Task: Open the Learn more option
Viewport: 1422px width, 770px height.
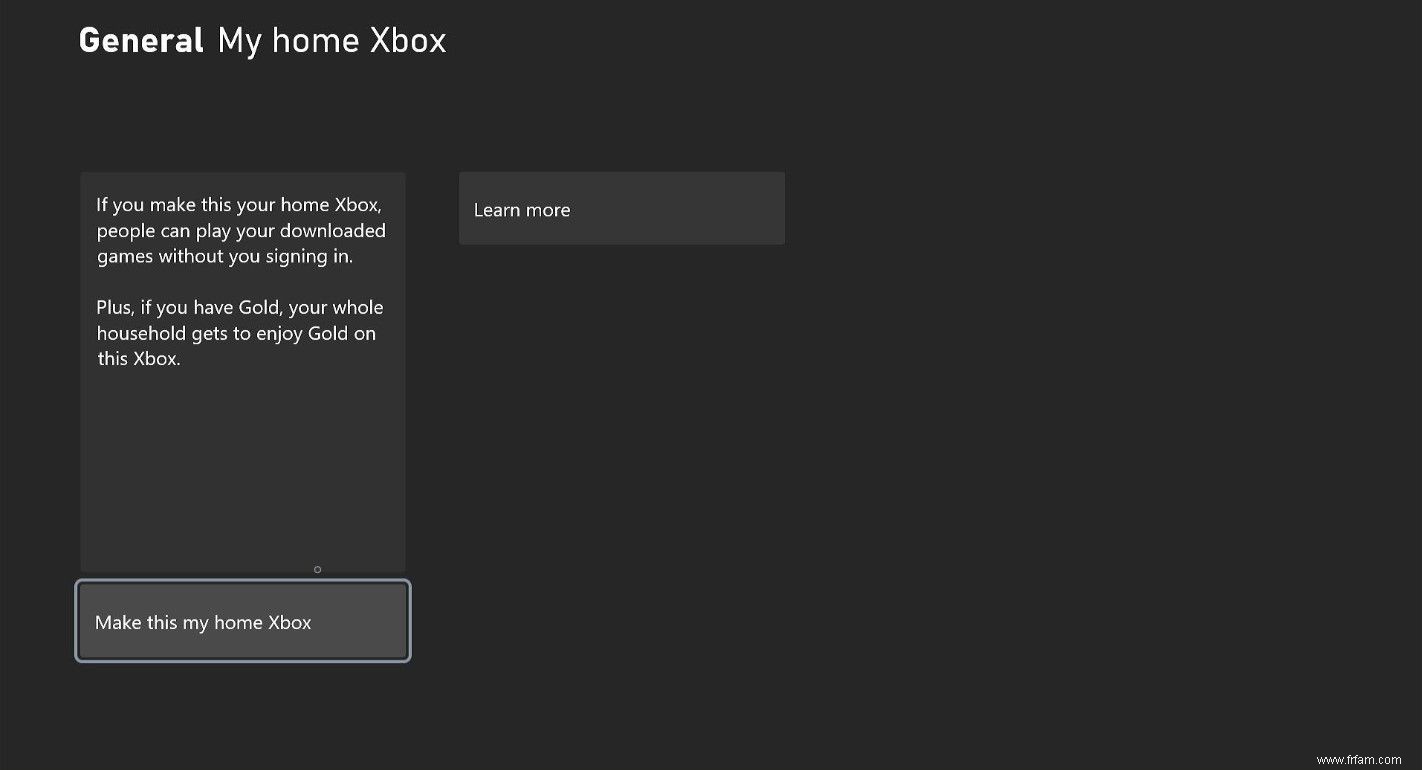Action: pos(621,208)
